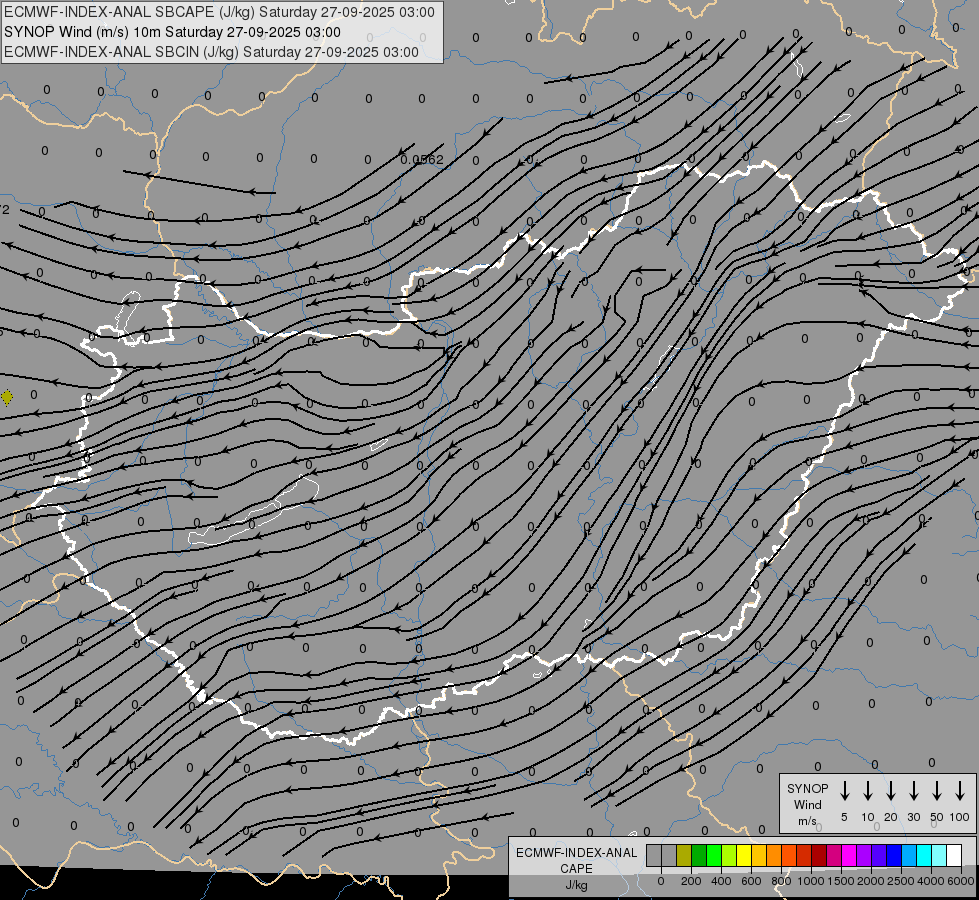Select the dark green CAPE legend swatch
979x900 pixels.
pos(699,855)
